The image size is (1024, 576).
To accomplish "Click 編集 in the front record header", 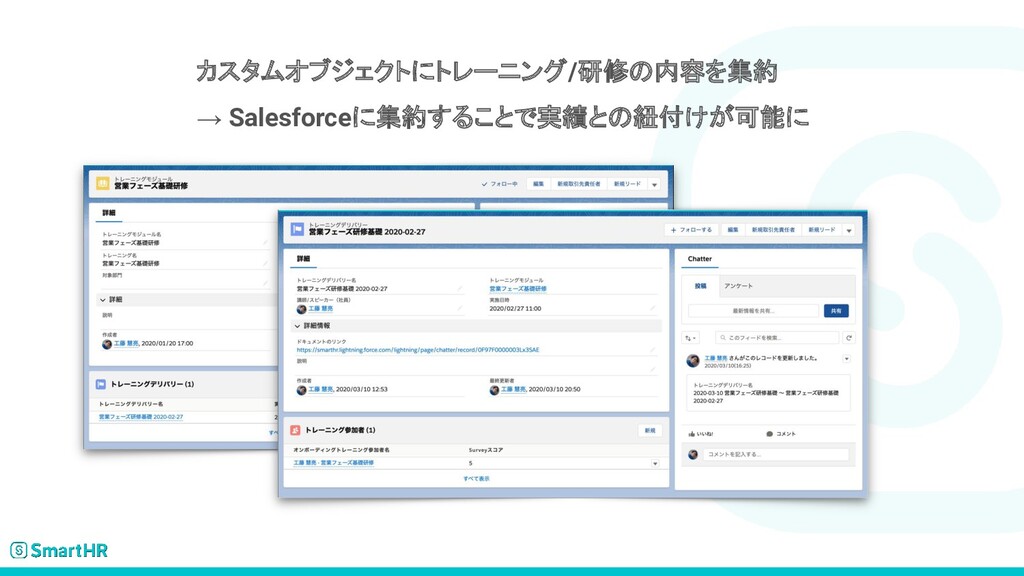I will tap(733, 230).
